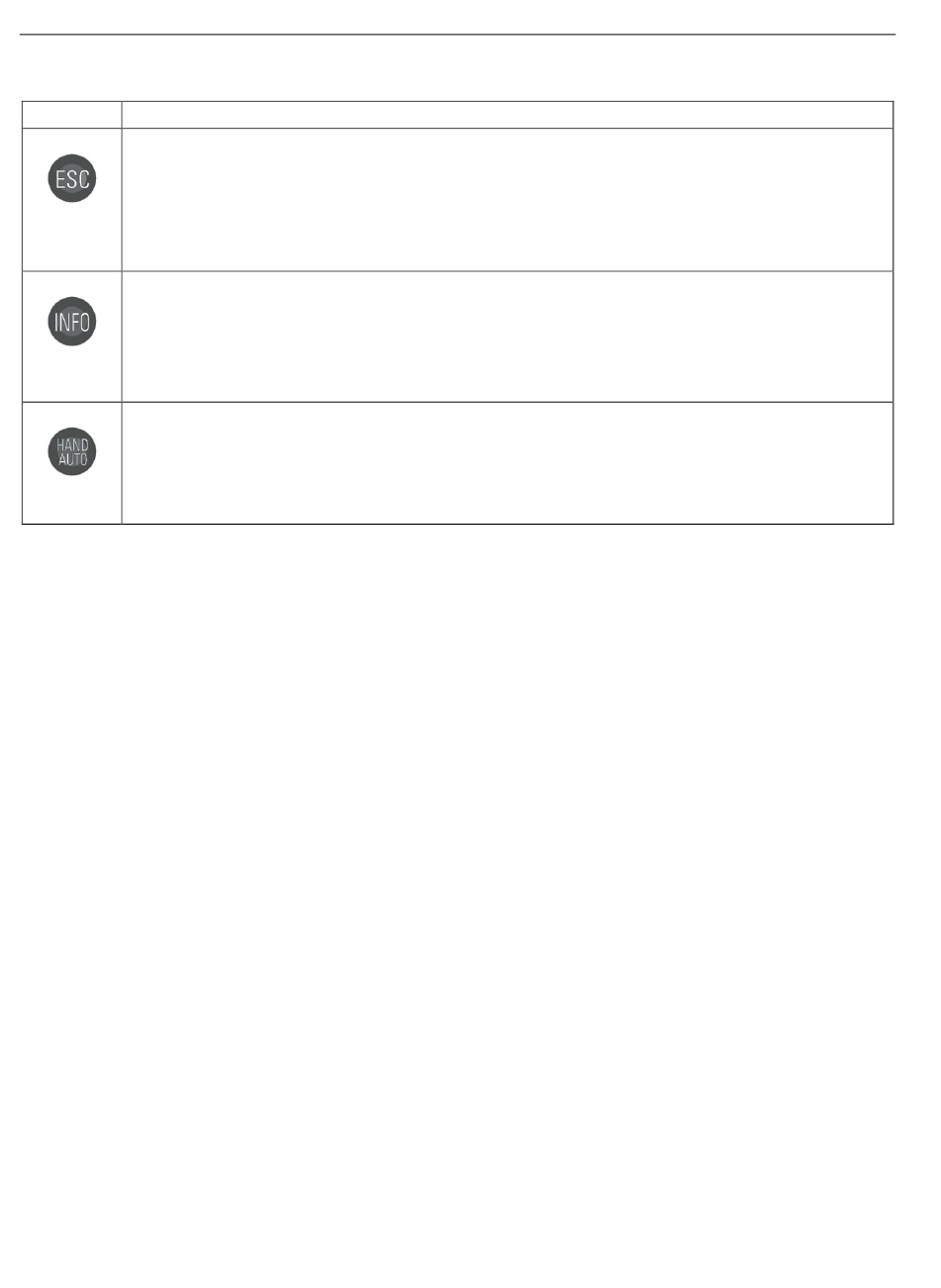Select the empty description cell beside INFO
941x1288 pixels.
pyautogui.click(x=507, y=337)
